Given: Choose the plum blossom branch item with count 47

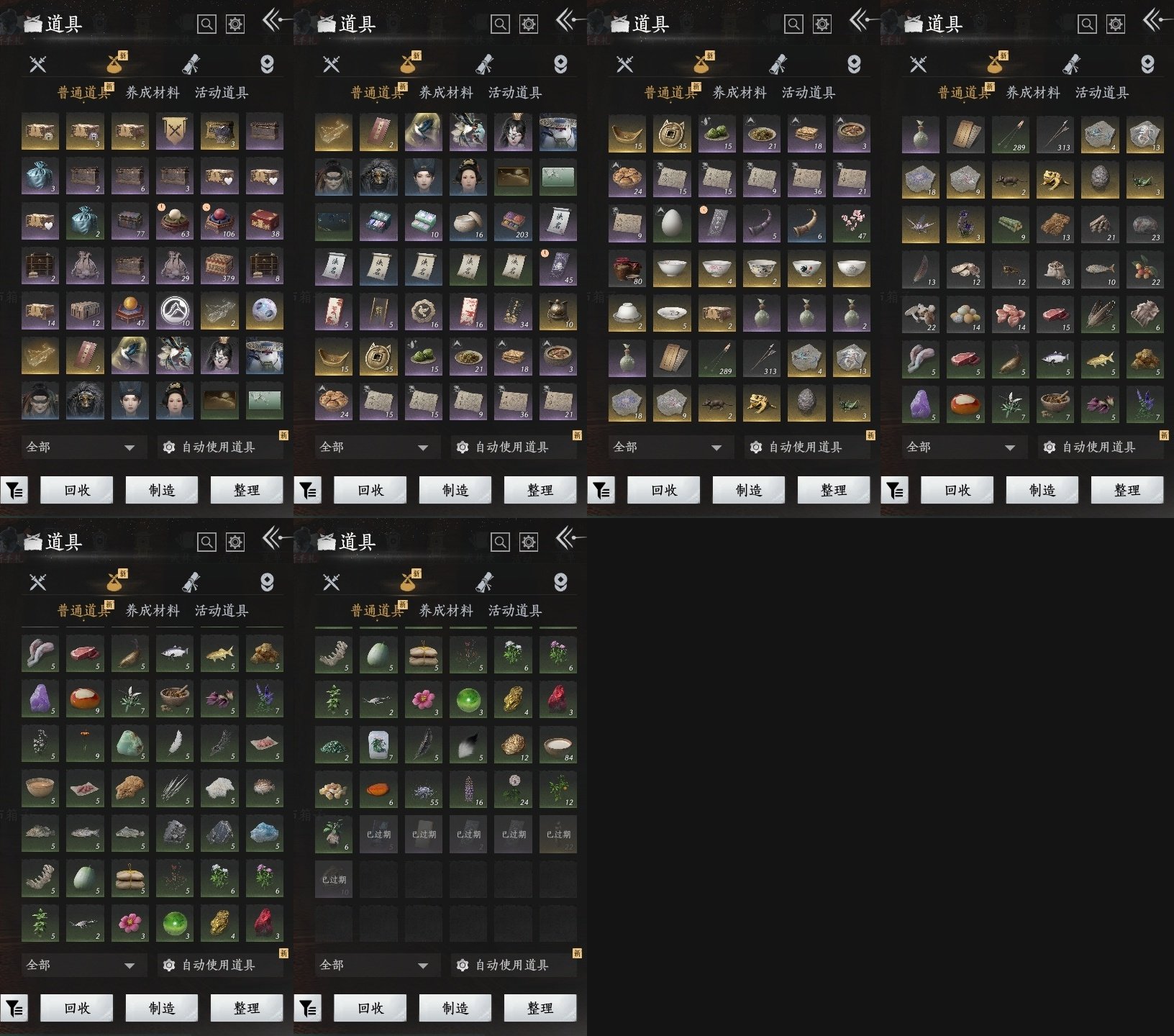Looking at the screenshot, I should [x=852, y=222].
